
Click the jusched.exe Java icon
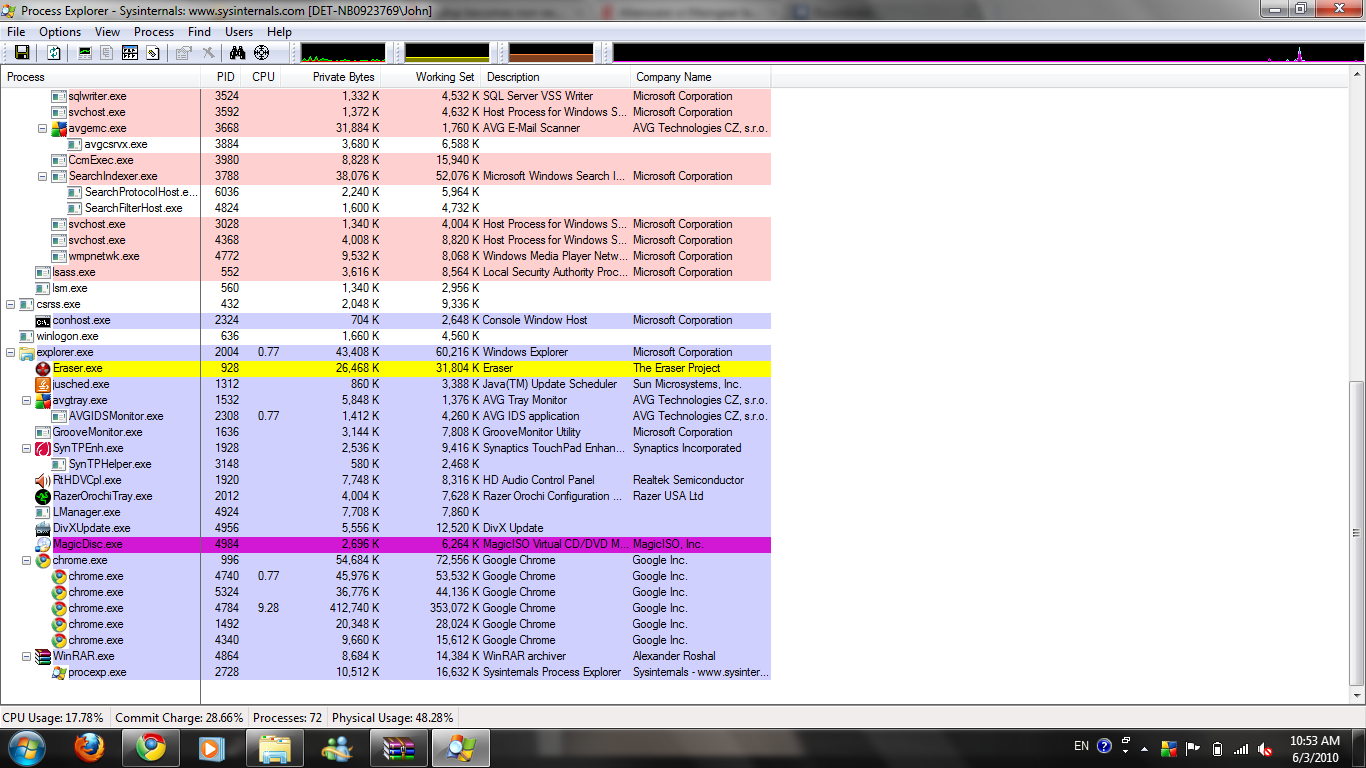point(43,384)
